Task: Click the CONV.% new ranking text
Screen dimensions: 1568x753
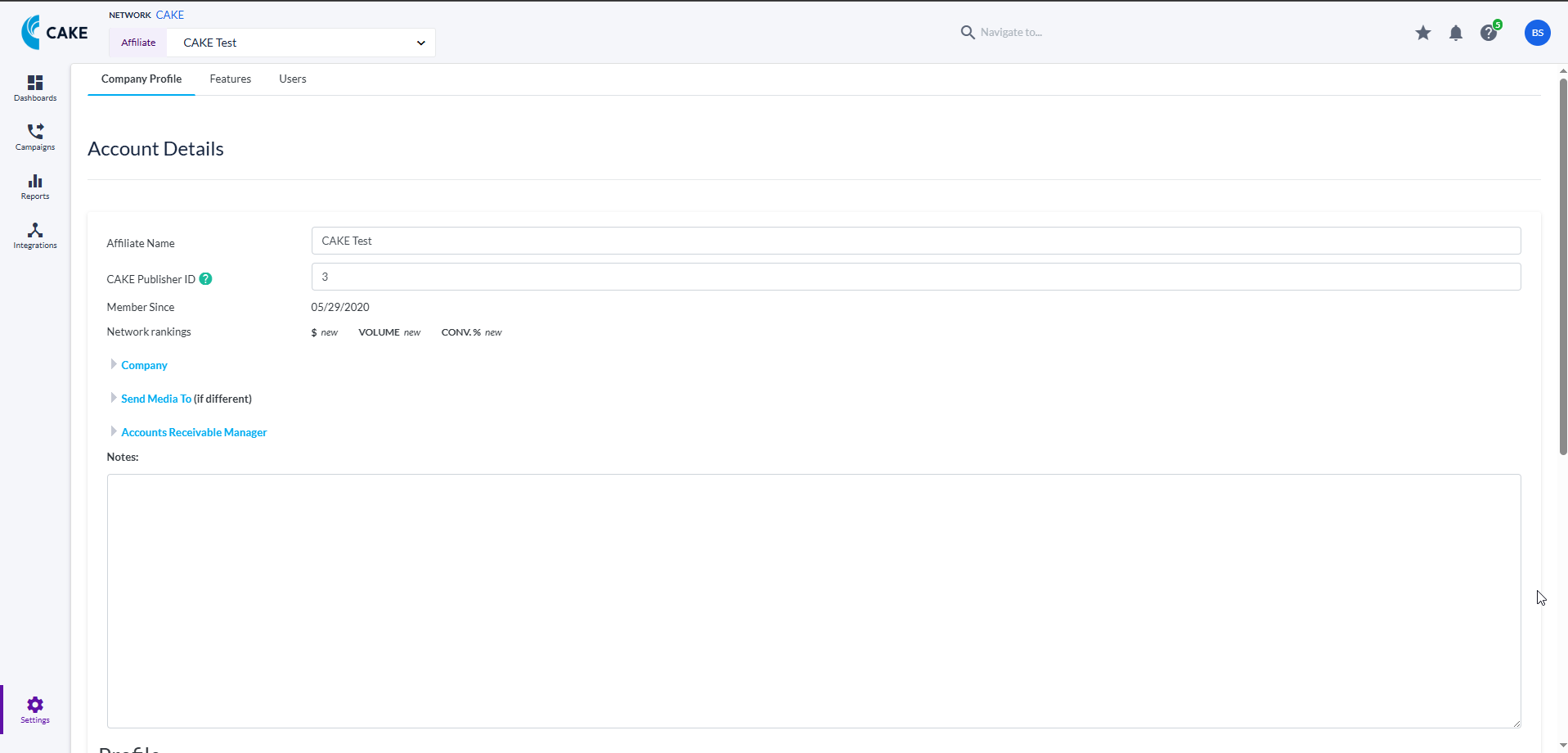Action: pos(471,332)
